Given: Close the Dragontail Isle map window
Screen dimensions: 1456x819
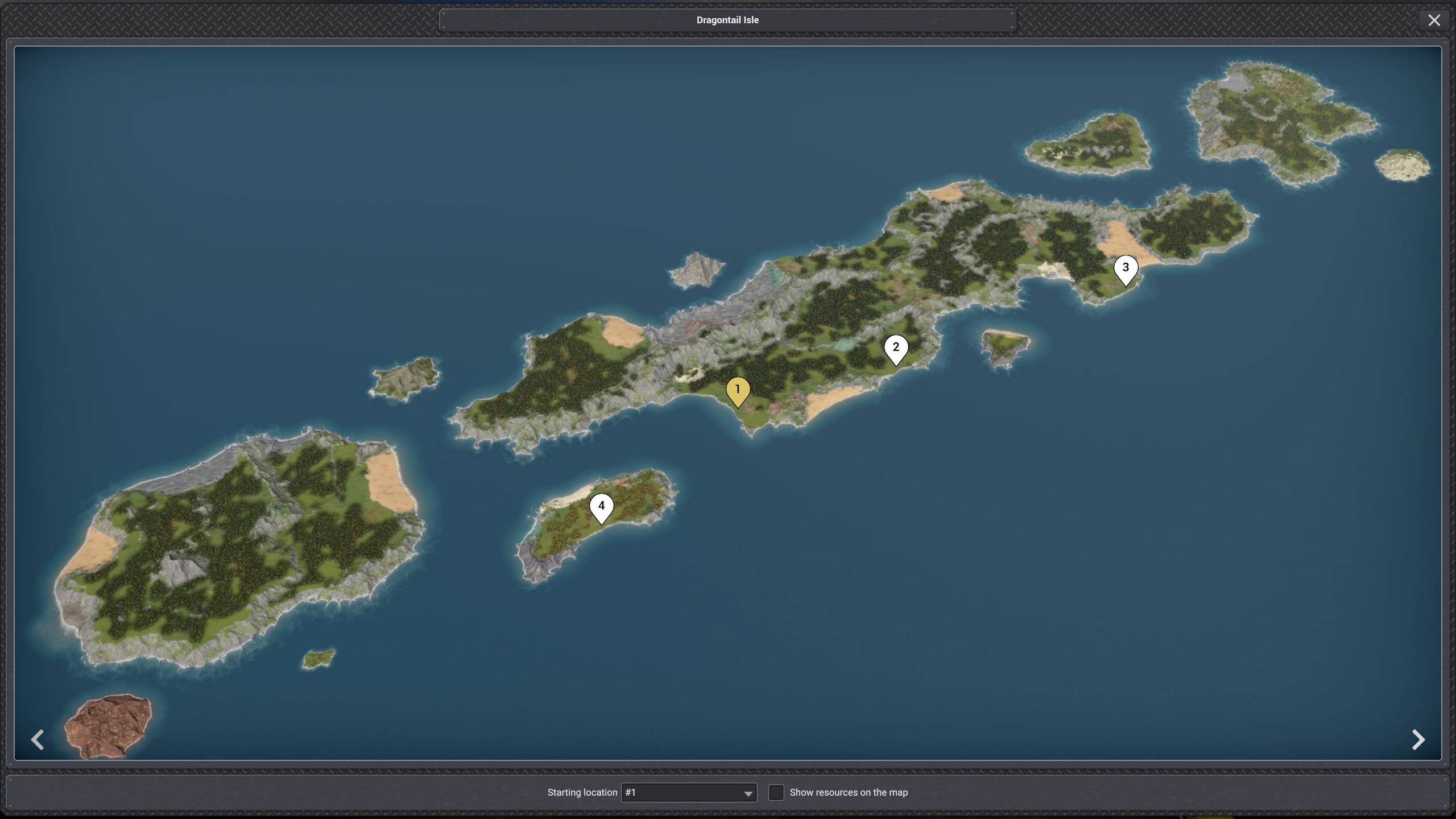Looking at the screenshot, I should pyautogui.click(x=1434, y=20).
